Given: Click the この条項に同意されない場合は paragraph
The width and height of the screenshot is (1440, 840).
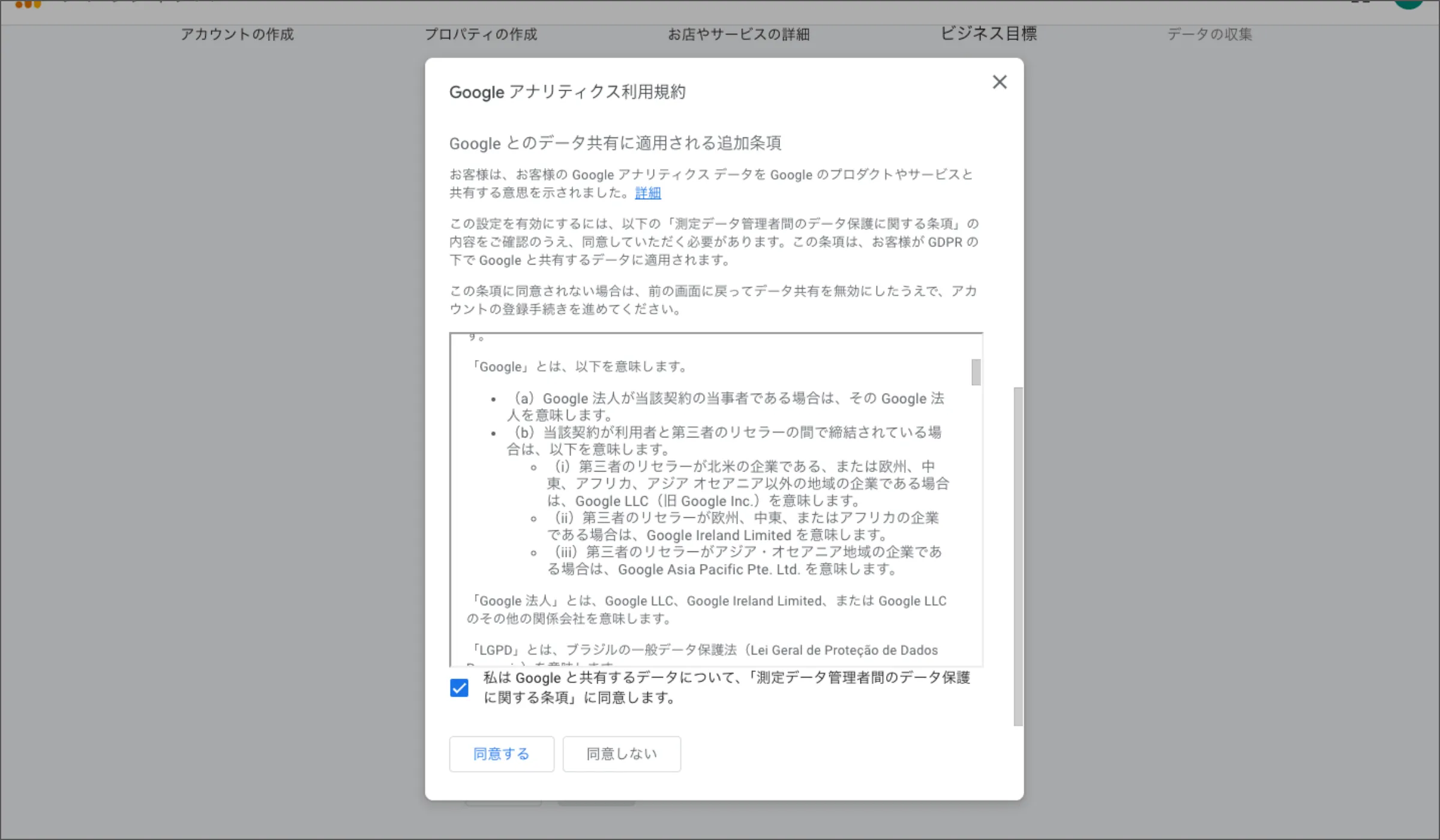Looking at the screenshot, I should tap(713, 300).
